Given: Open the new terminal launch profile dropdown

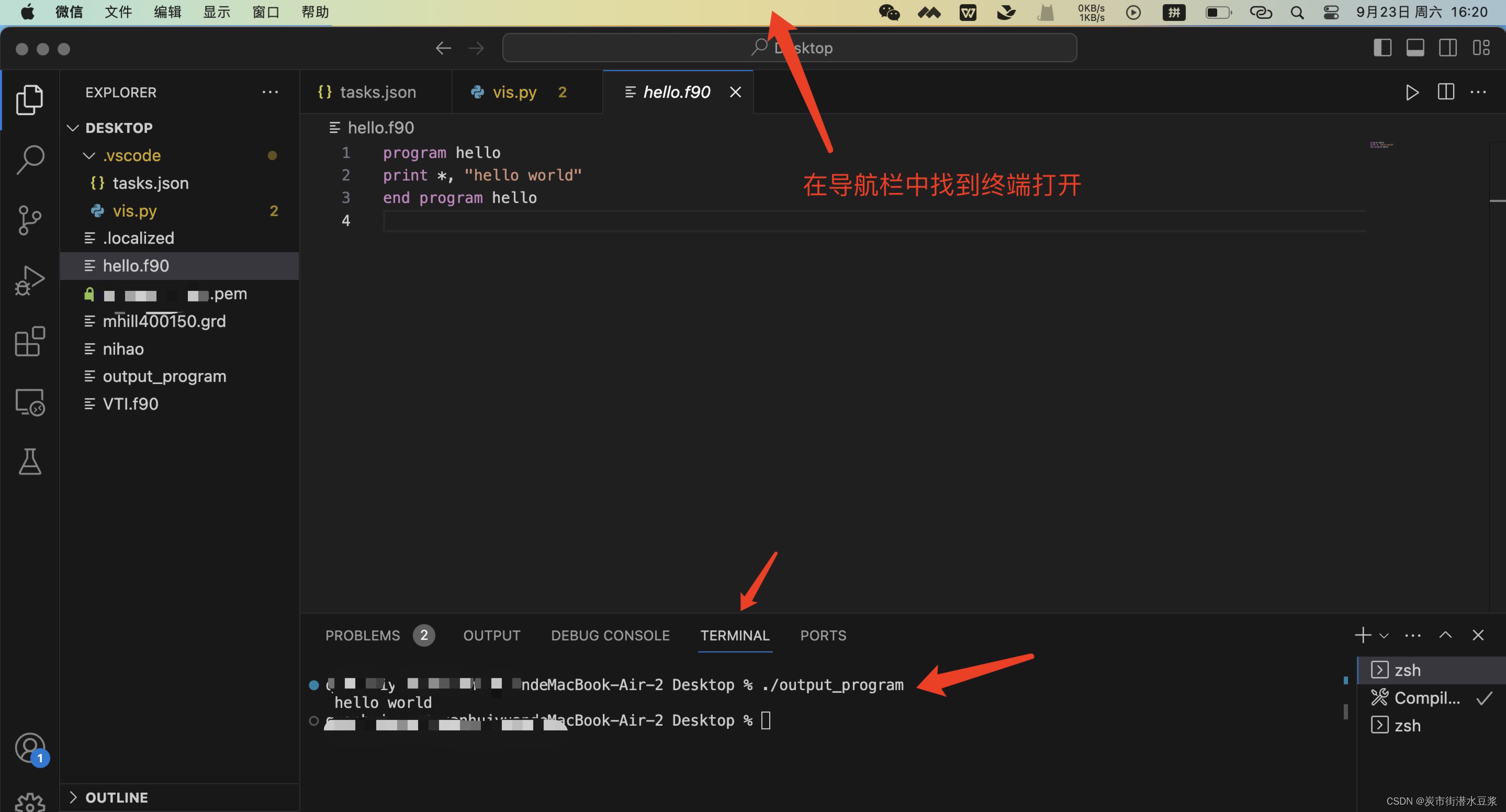Looking at the screenshot, I should click(1384, 636).
